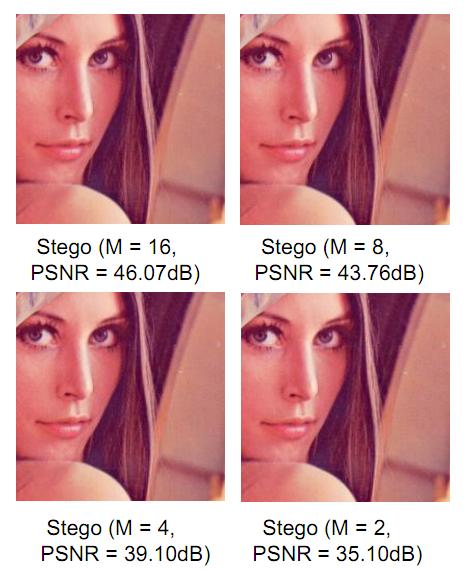Click the 'Stego (M = 8,' caption text

(325, 247)
